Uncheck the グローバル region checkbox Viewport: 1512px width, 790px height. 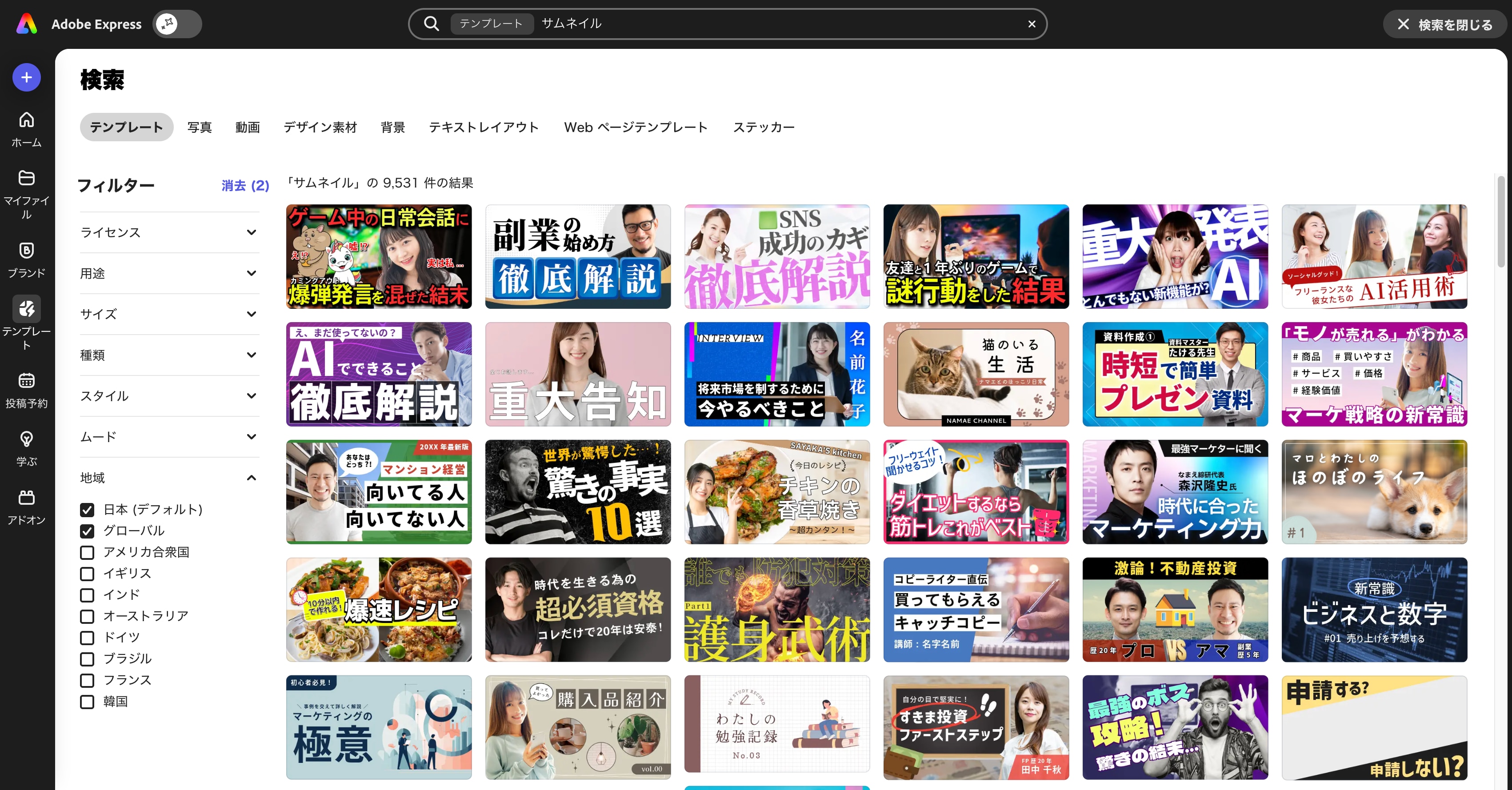87,531
